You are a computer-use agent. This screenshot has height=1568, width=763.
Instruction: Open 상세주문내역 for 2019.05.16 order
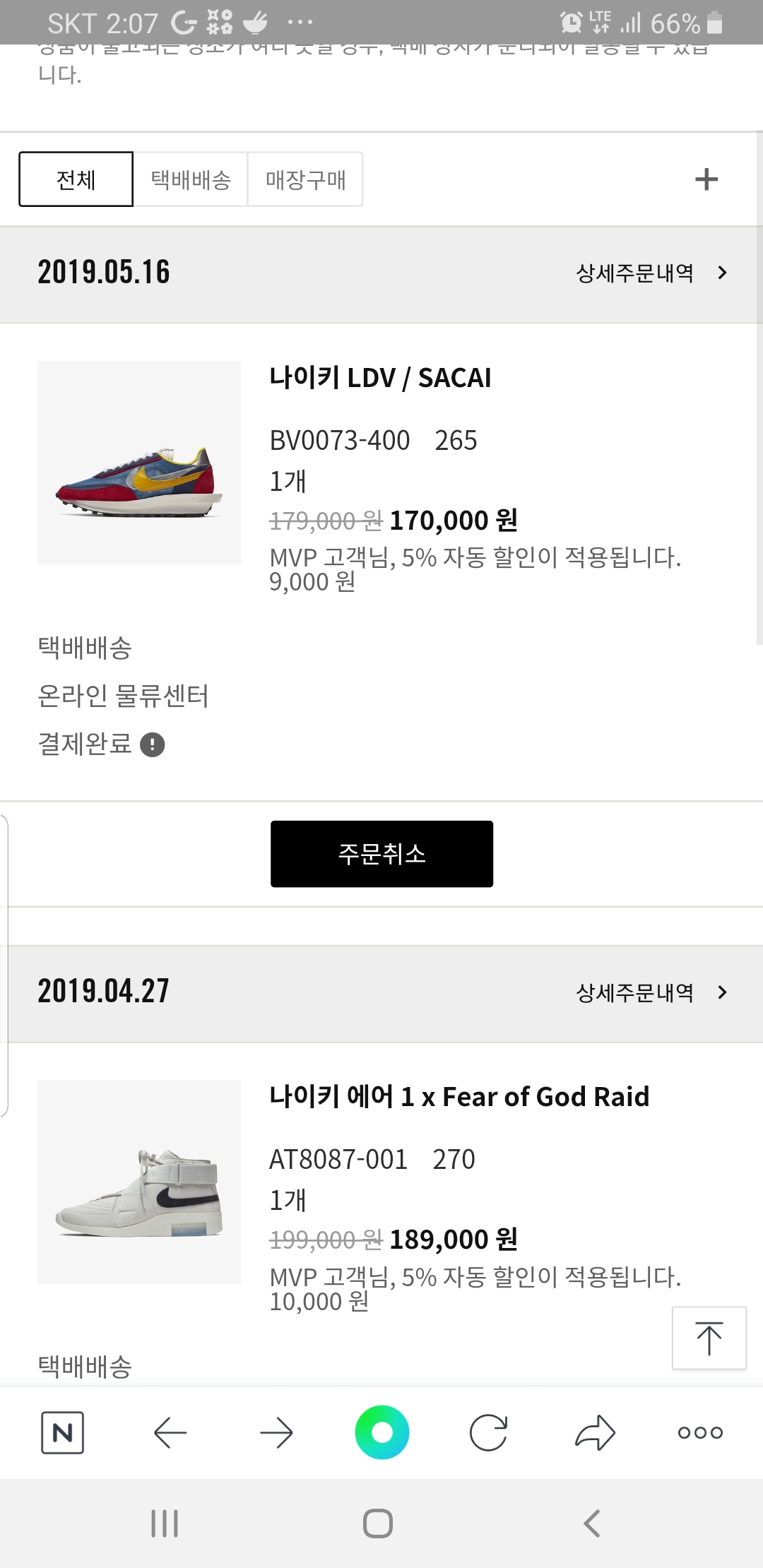(x=651, y=273)
